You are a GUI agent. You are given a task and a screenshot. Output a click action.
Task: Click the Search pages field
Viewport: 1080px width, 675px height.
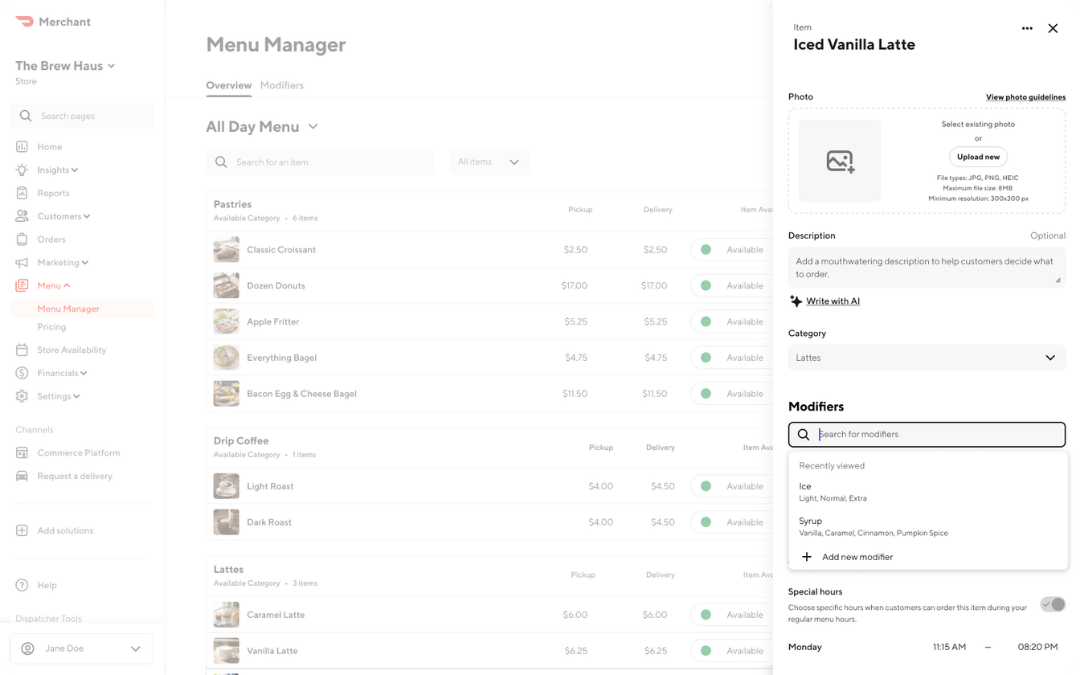(82, 116)
